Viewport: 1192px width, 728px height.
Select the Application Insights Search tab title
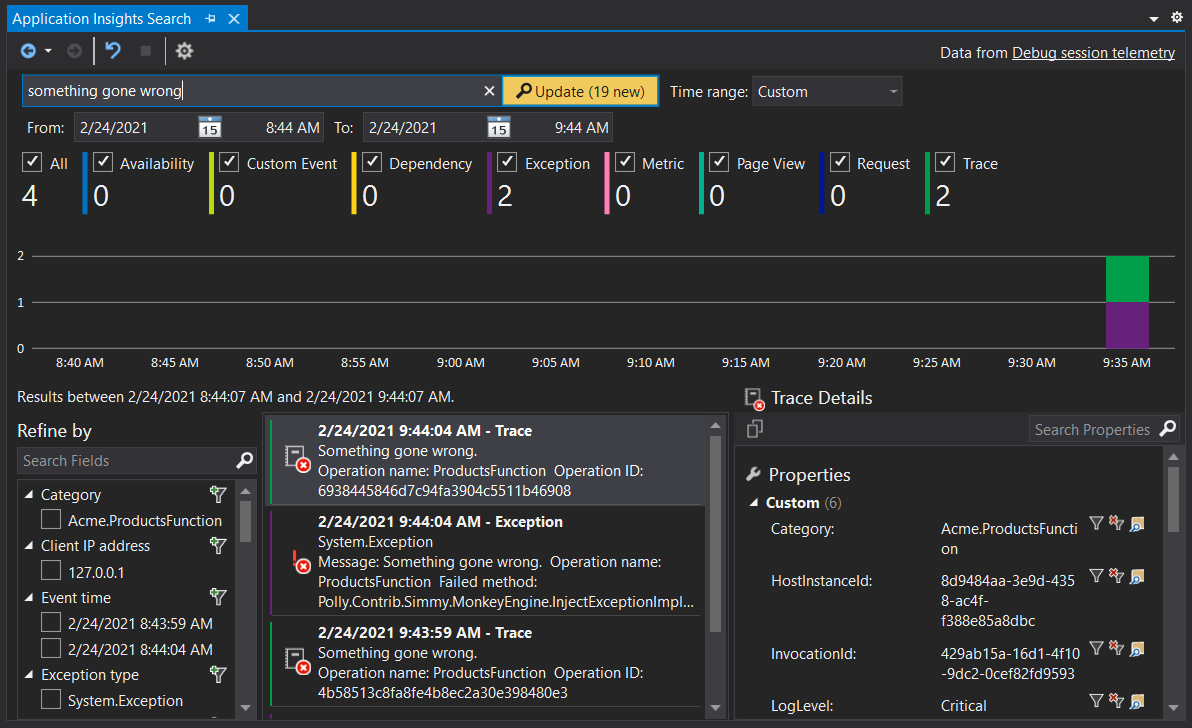[x=101, y=18]
